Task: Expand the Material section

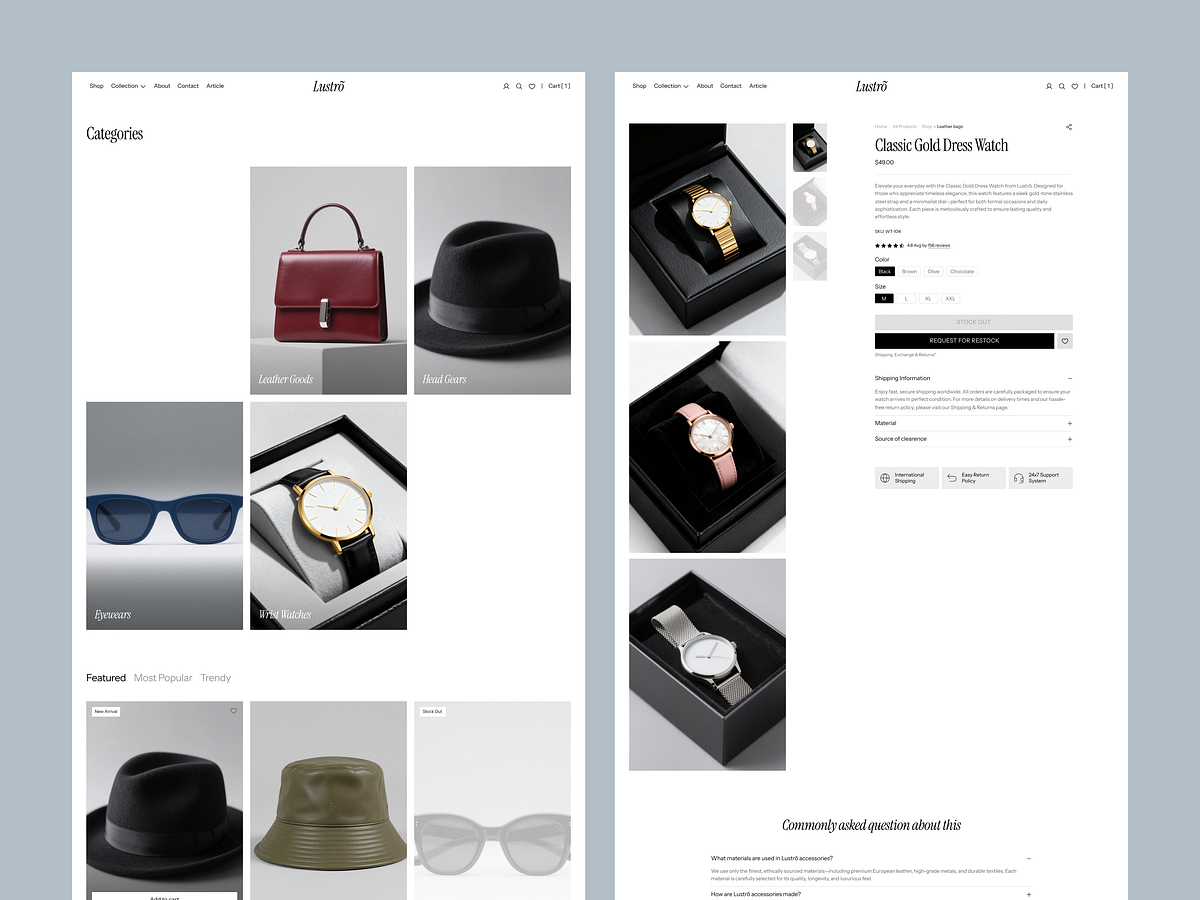Action: pyautogui.click(x=1069, y=423)
